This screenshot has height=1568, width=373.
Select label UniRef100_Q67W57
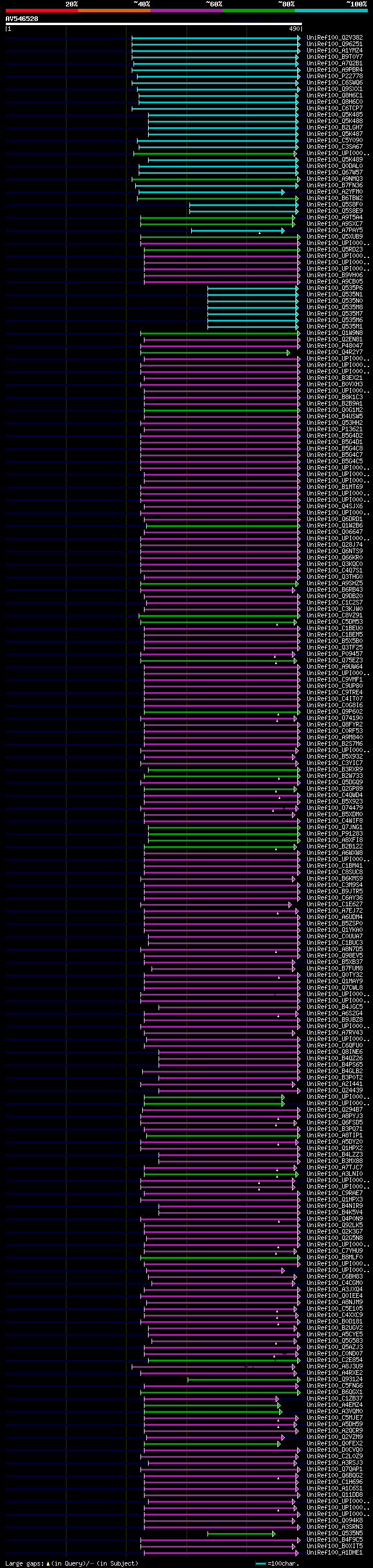(x=335, y=172)
